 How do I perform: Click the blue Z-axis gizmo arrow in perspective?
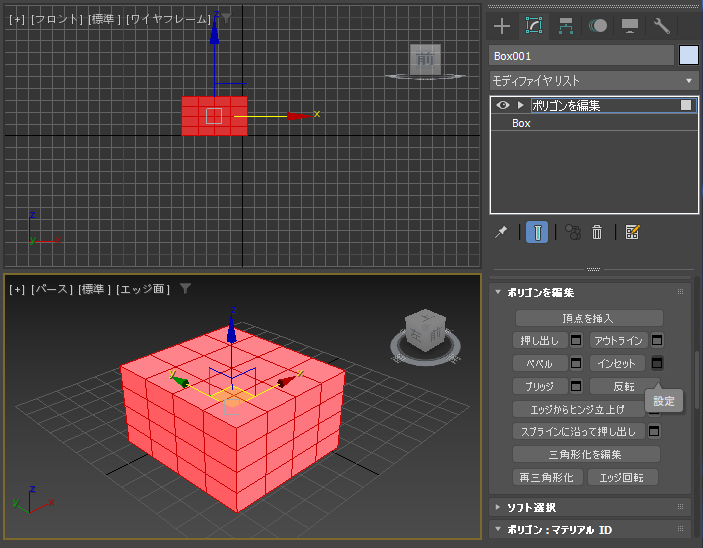231,331
